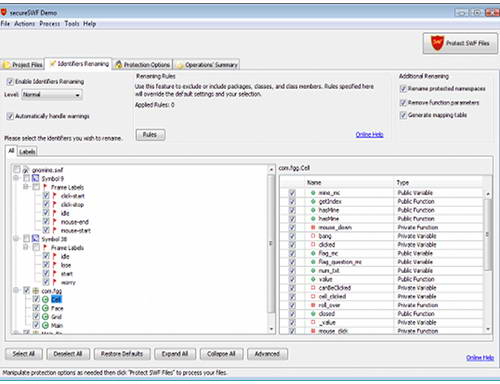Screen dimensions: 500x384
Task: Open Online Help link in Renaming Rules section
Action: 369,134
